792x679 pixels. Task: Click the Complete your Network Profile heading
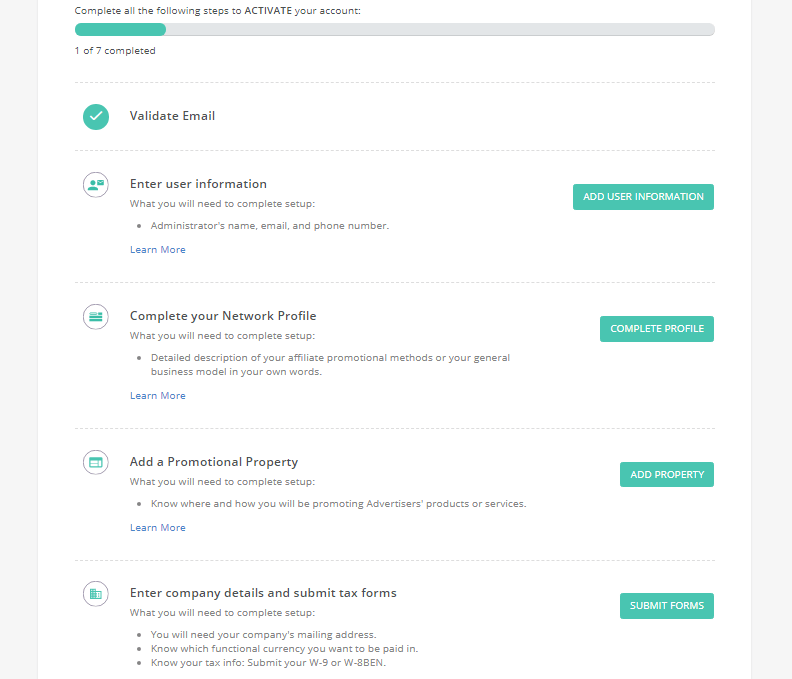(223, 316)
